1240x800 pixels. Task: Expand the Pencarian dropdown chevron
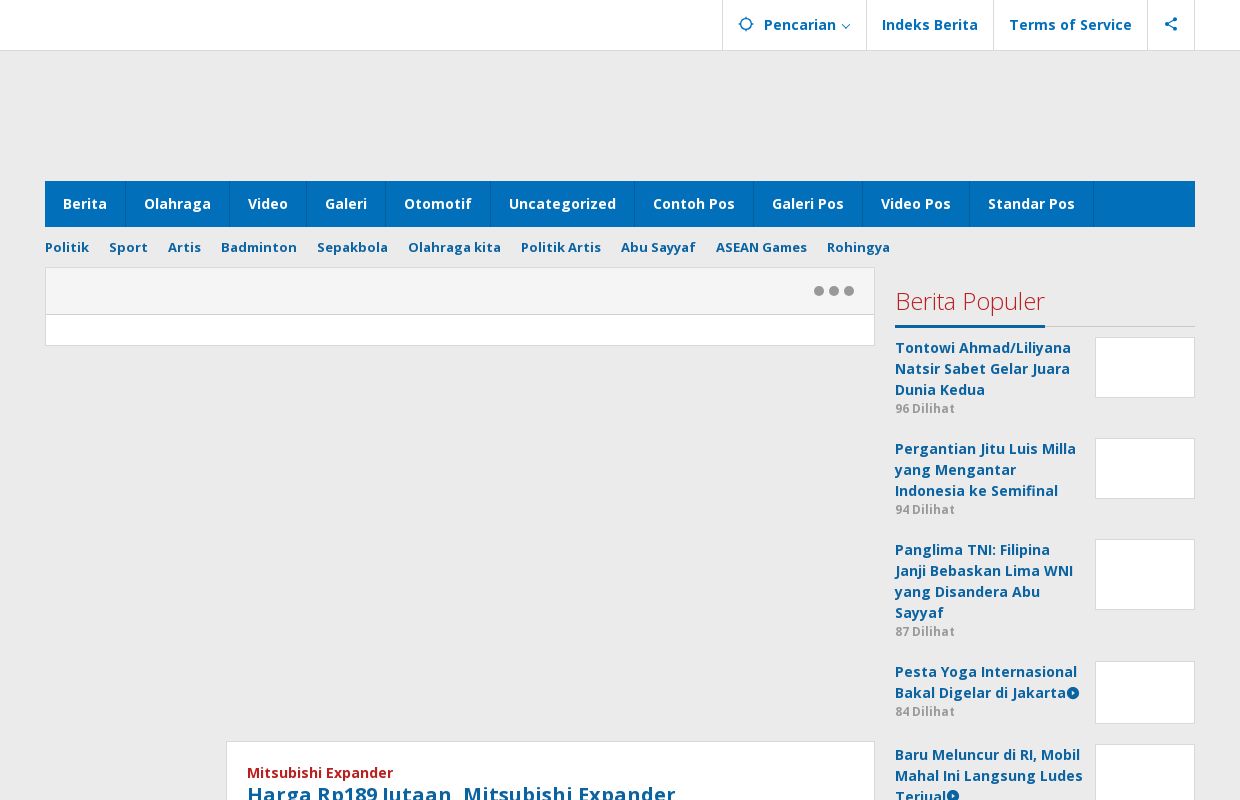(846, 26)
